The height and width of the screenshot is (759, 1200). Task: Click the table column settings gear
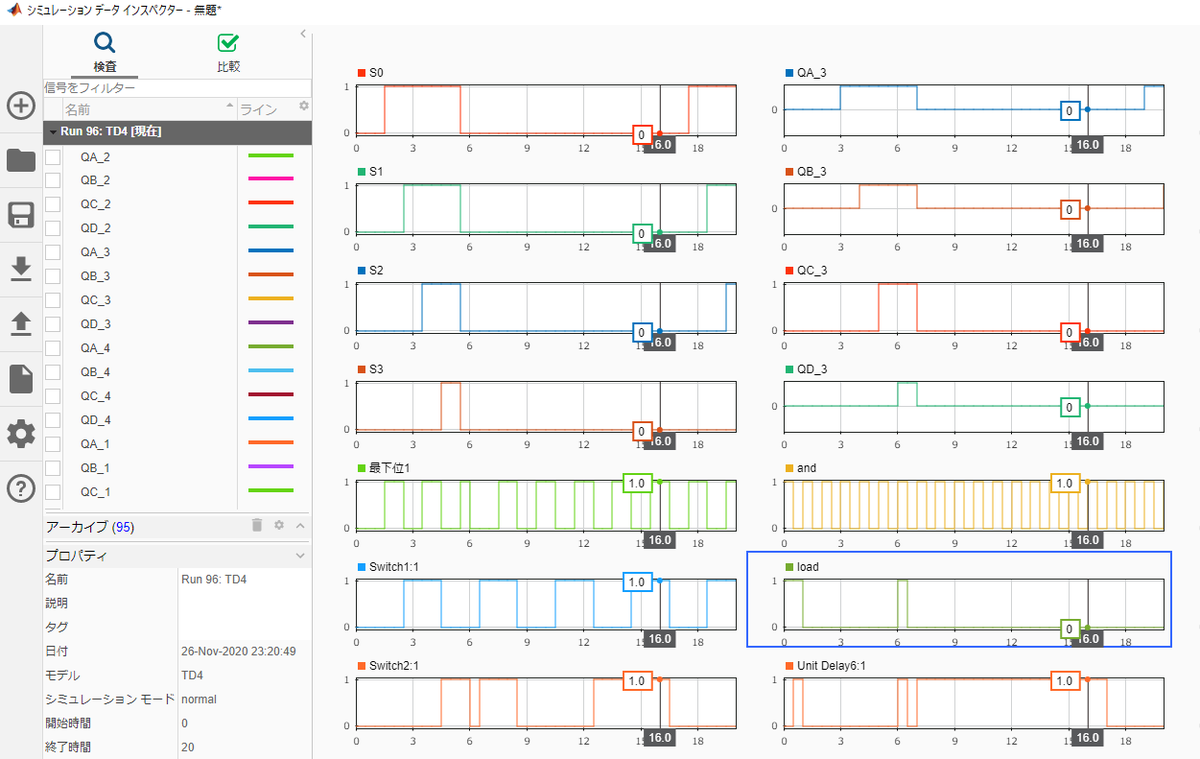coord(304,106)
